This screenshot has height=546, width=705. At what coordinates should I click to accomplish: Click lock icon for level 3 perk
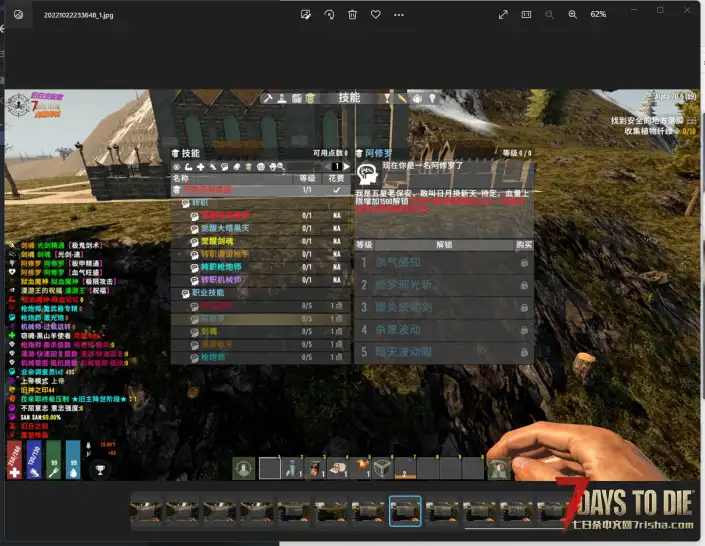524,308
